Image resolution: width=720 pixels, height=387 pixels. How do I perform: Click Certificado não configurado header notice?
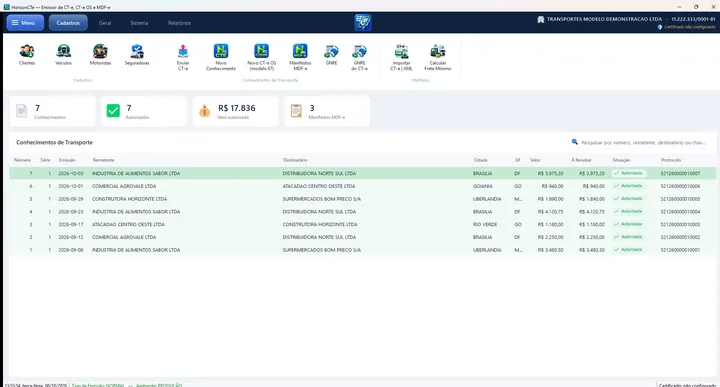[x=690, y=27]
